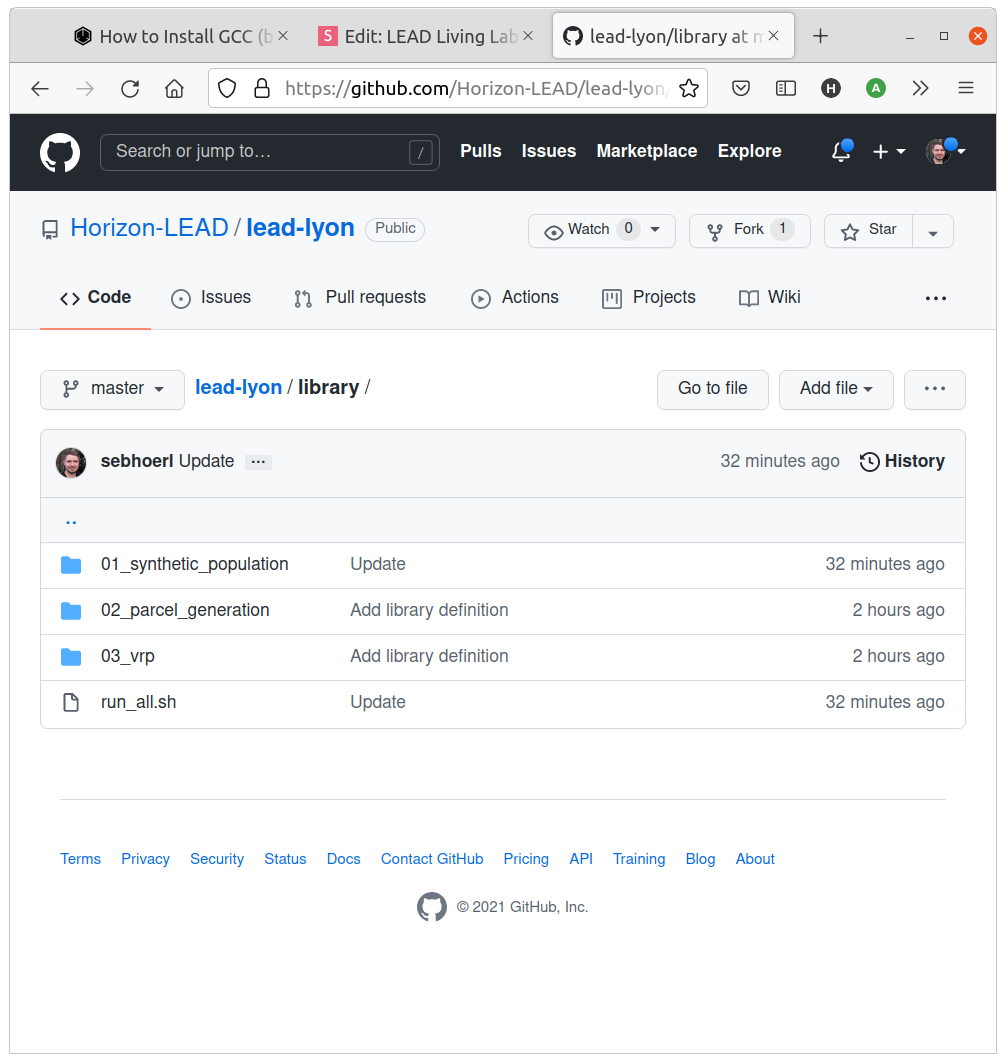Select the Code tab
The height and width of the screenshot is (1063, 1006).
point(96,298)
